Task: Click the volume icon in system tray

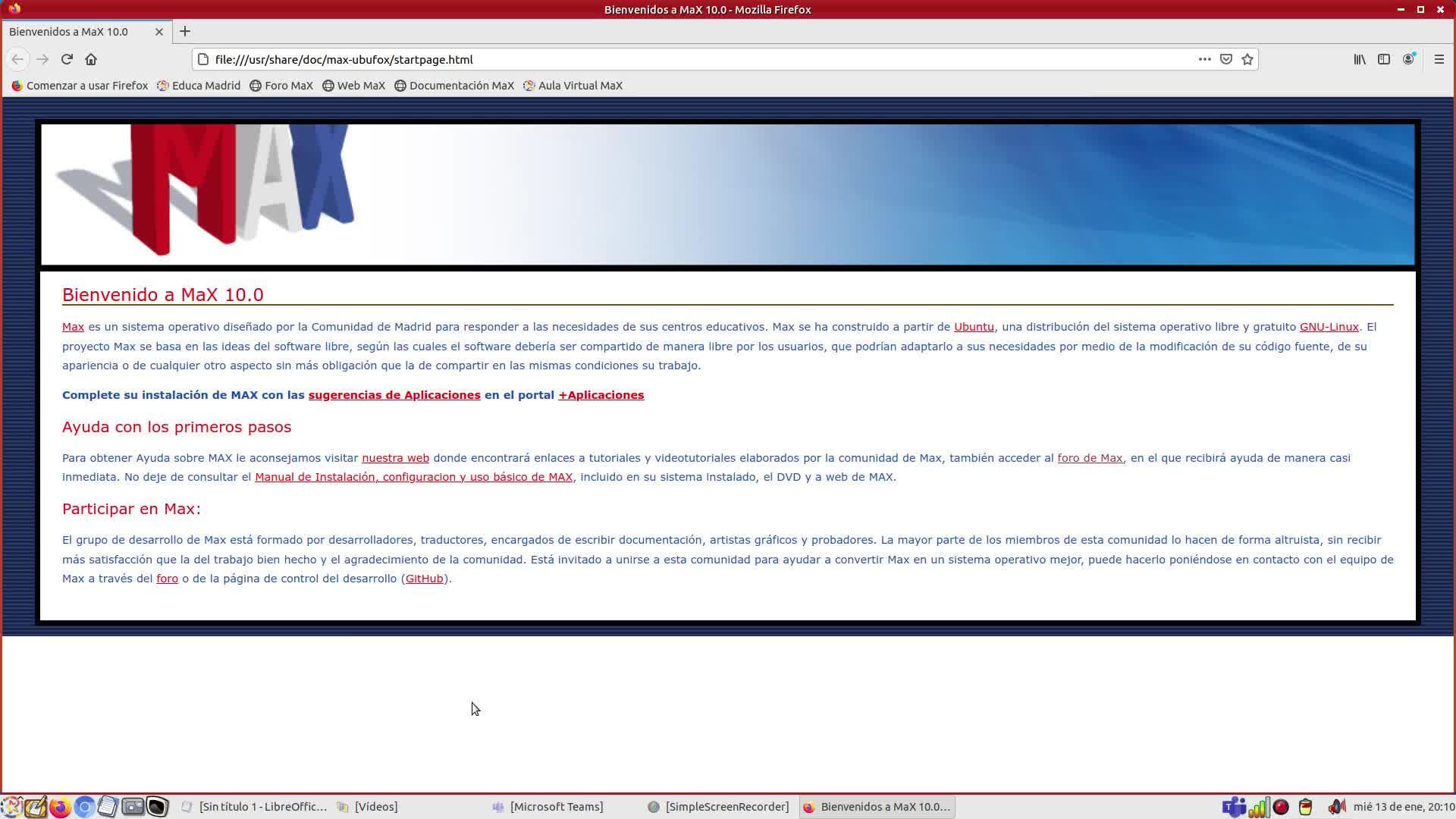Action: pos(1336,807)
